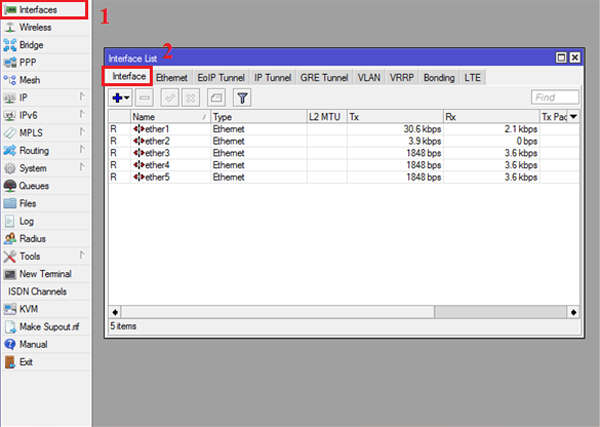
Task: Switch to the Bonding tab
Action: click(x=438, y=77)
